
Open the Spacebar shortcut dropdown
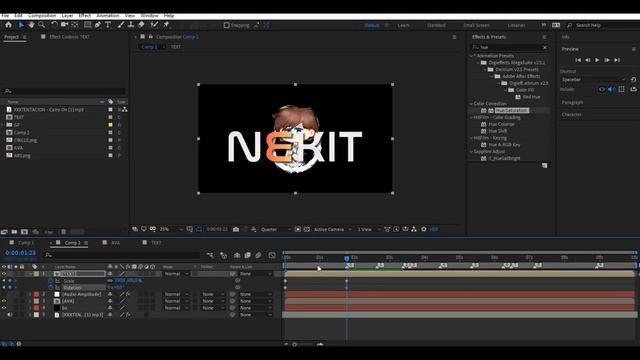593,80
